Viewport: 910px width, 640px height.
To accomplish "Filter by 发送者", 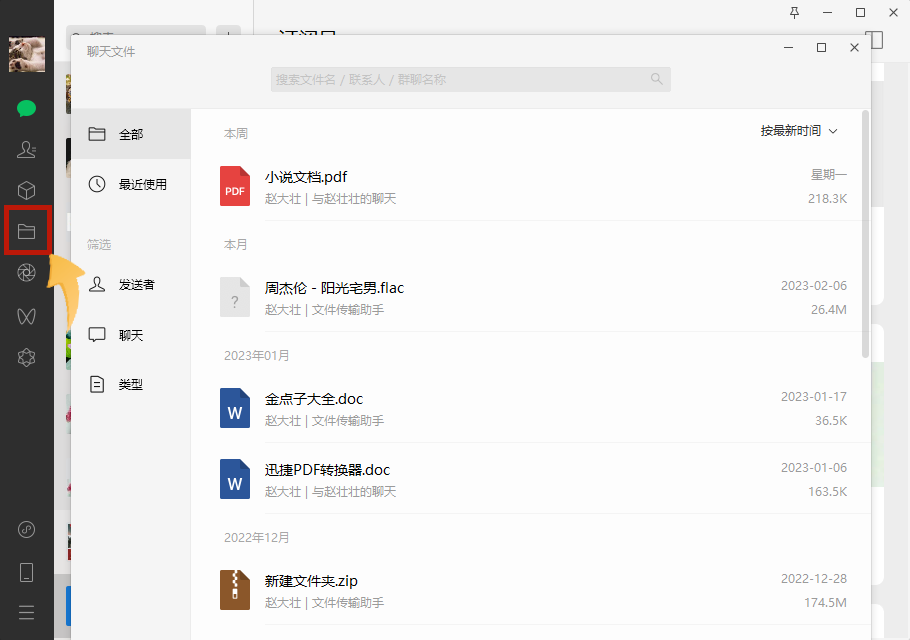I will 131,284.
